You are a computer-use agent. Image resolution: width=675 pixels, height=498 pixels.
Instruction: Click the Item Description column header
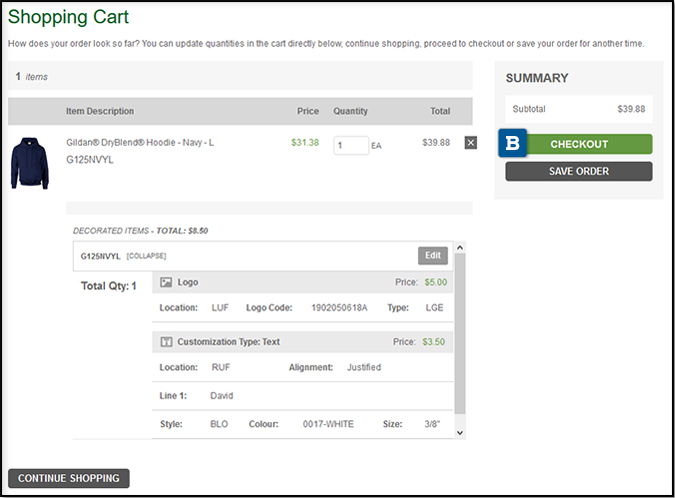[x=100, y=111]
